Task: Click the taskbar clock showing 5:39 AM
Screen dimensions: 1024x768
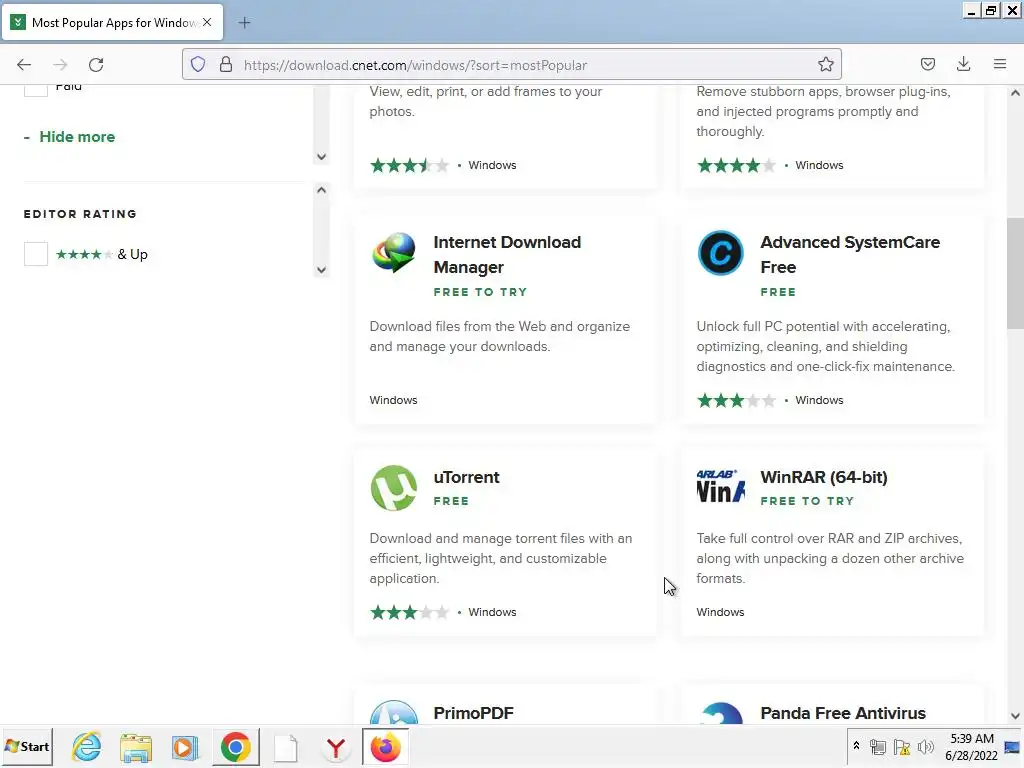Action: 972,746
